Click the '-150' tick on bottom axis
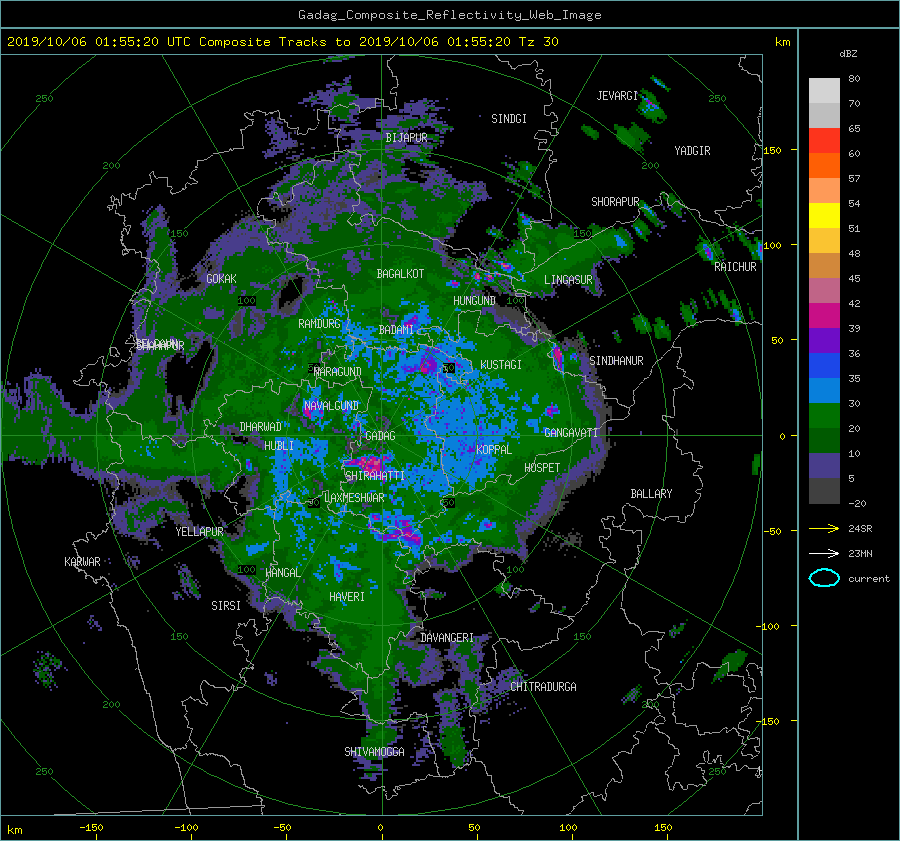The width and height of the screenshot is (900, 841). [91, 828]
